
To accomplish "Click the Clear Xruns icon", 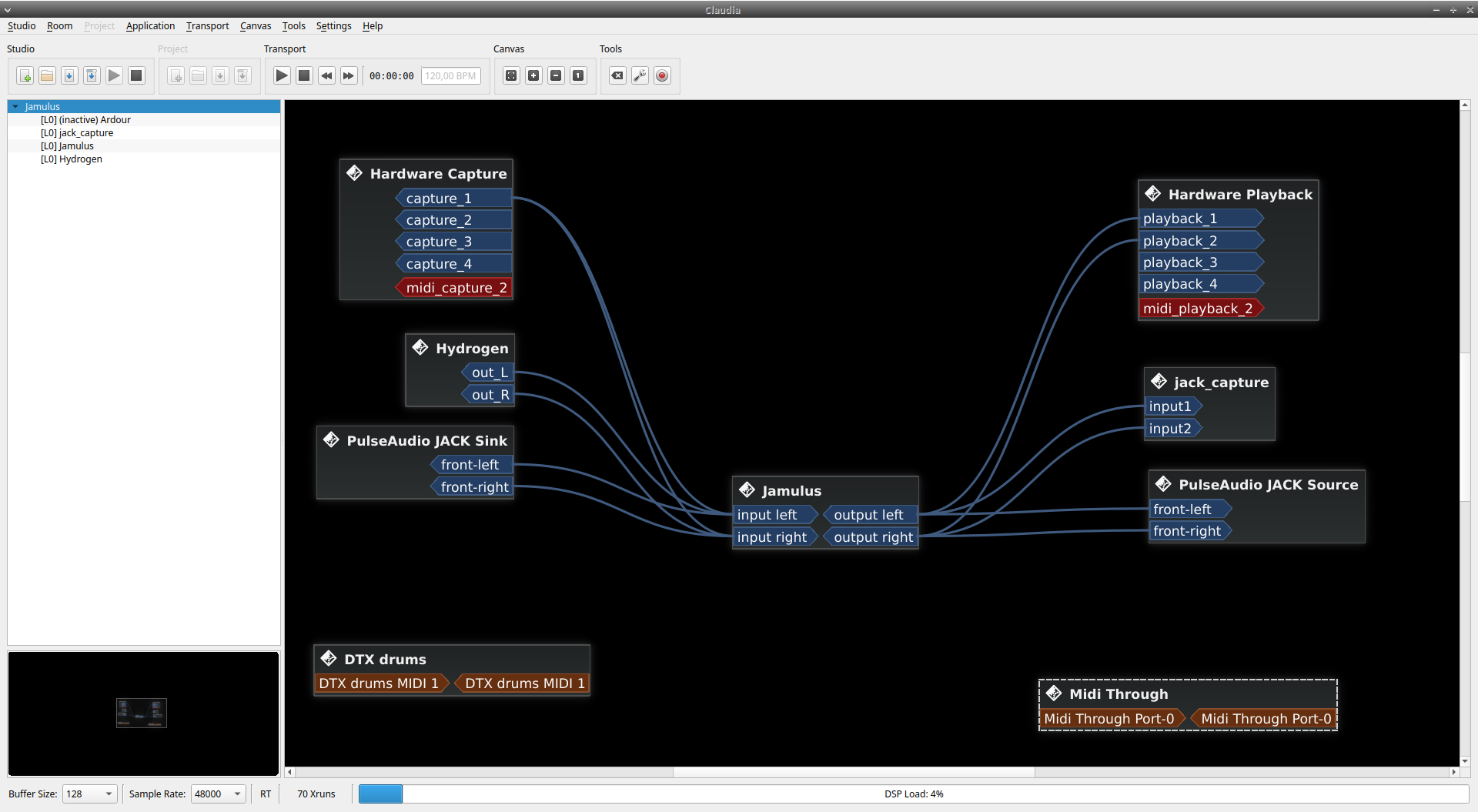I will (x=617, y=75).
